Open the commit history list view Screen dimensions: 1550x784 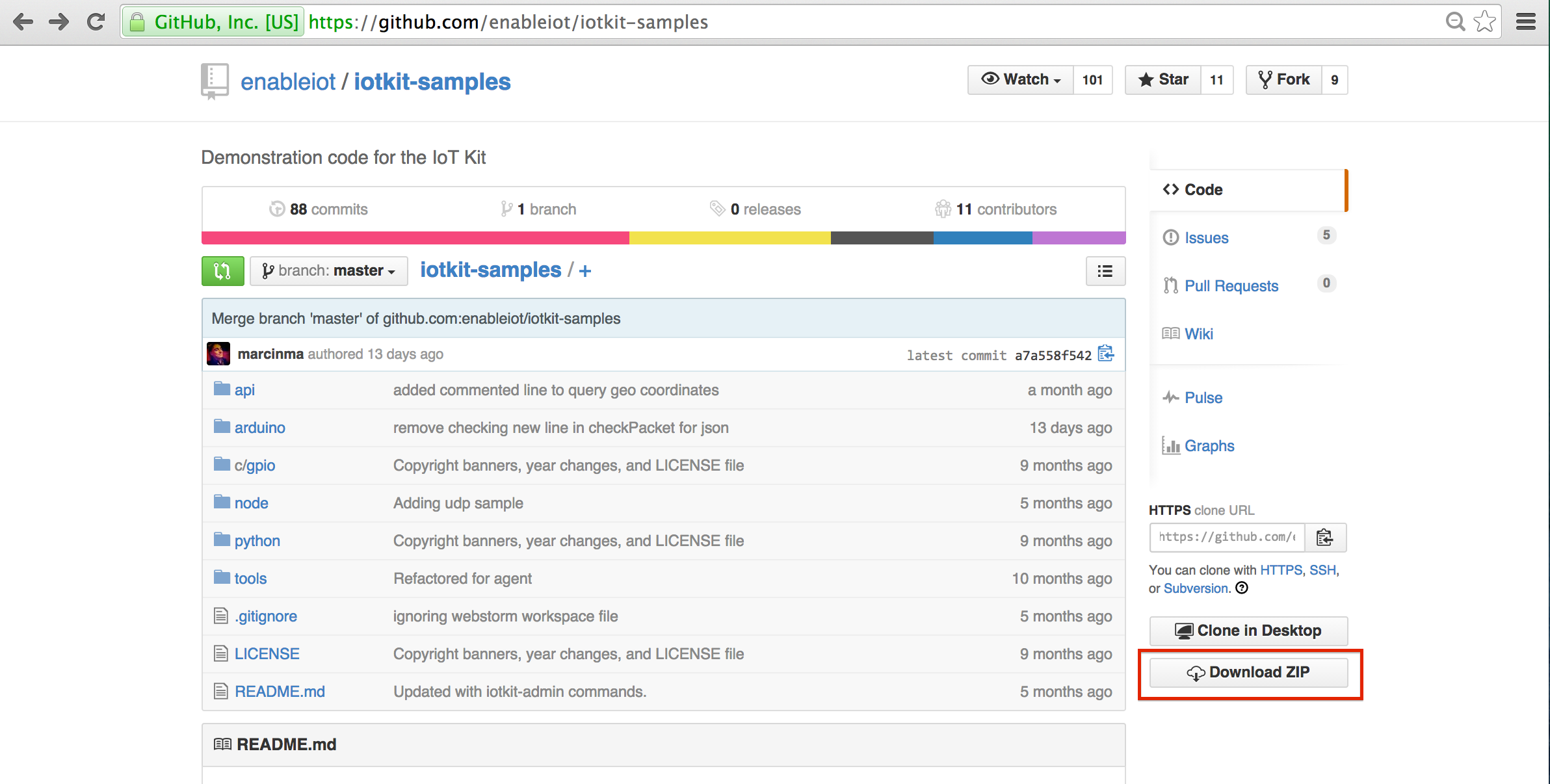pyautogui.click(x=1105, y=271)
